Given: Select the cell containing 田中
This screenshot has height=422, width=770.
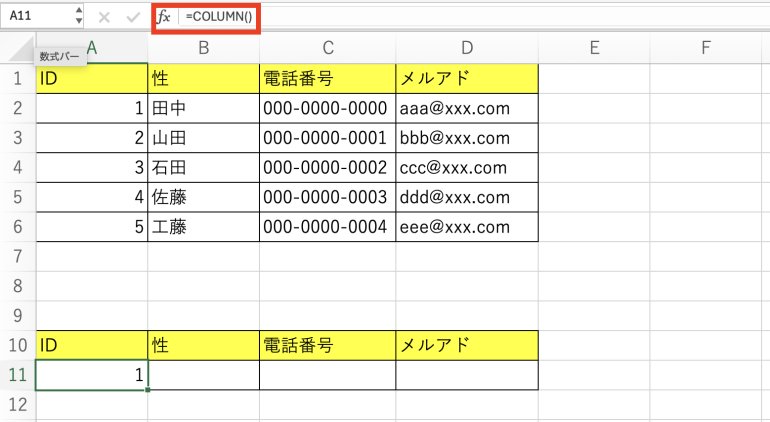Looking at the screenshot, I should 203,108.
